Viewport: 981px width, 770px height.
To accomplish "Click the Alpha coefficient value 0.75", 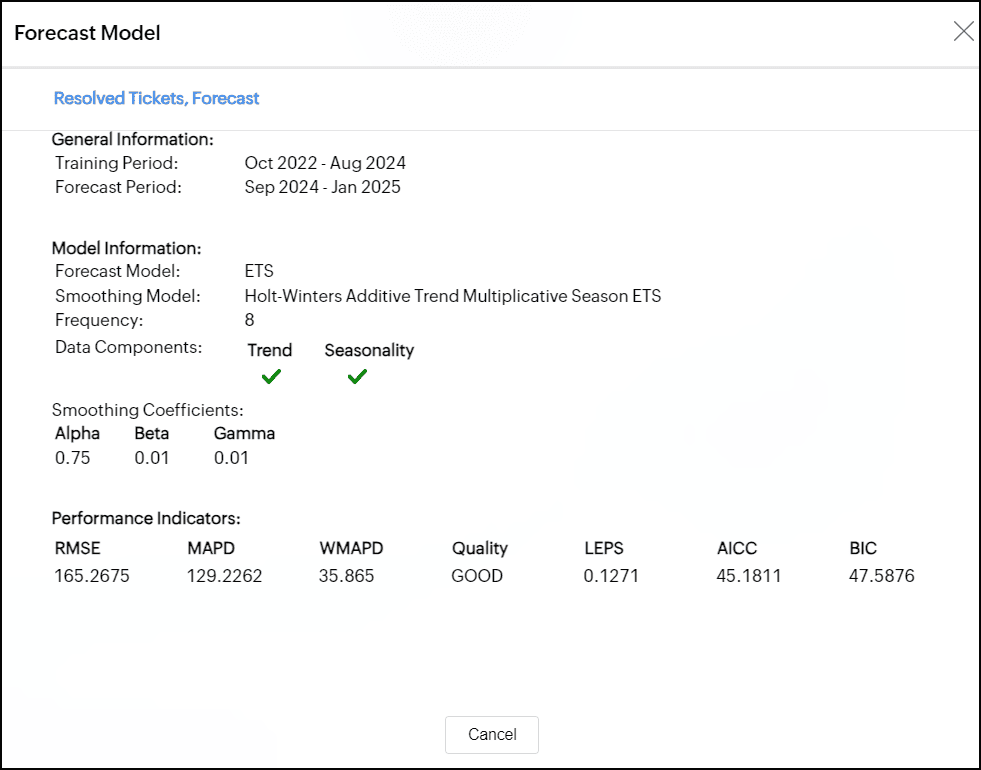I will tap(72, 458).
